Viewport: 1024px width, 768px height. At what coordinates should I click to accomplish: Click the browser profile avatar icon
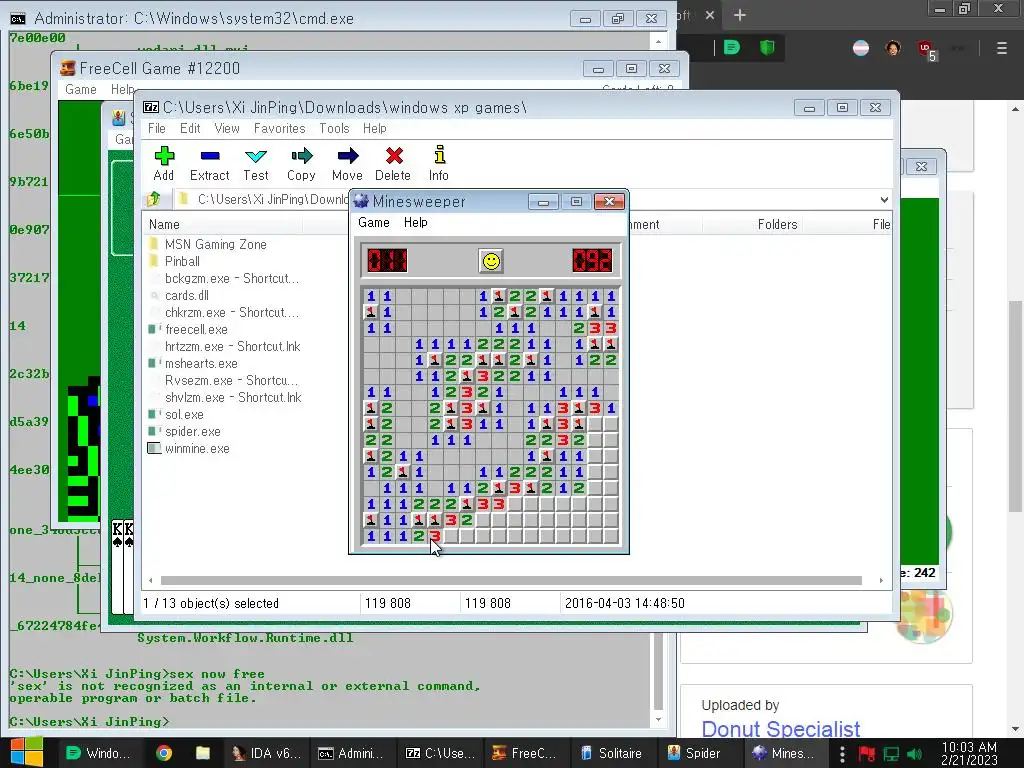pos(893,48)
